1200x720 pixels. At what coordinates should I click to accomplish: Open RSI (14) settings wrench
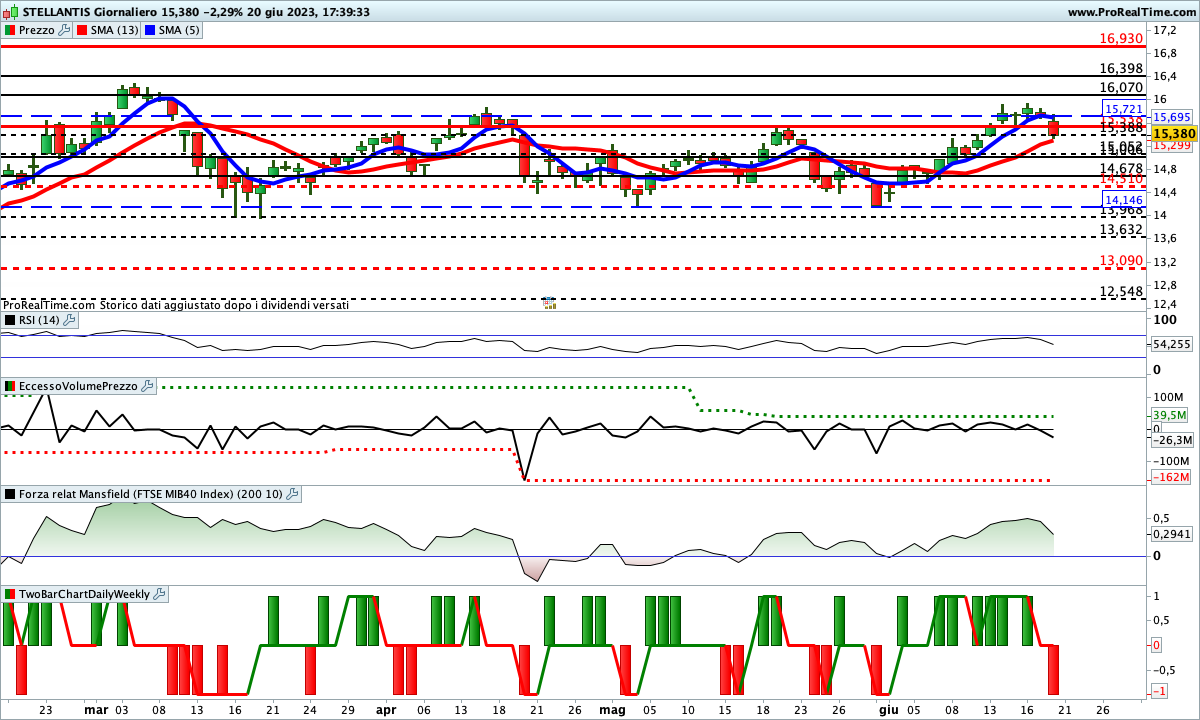[x=68, y=320]
